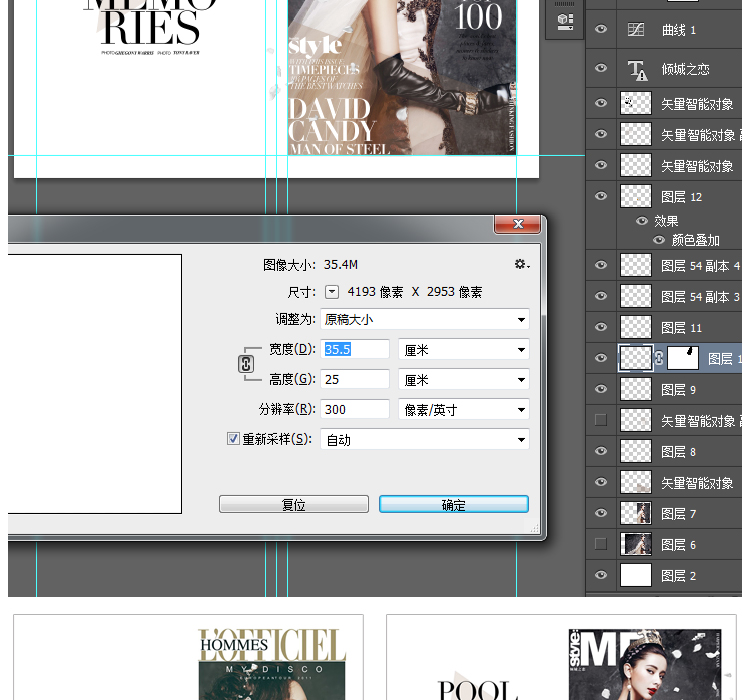Viewport: 750px width, 700px height.
Task: Uncheck the 重新采样 resample checkbox
Action: point(234,439)
